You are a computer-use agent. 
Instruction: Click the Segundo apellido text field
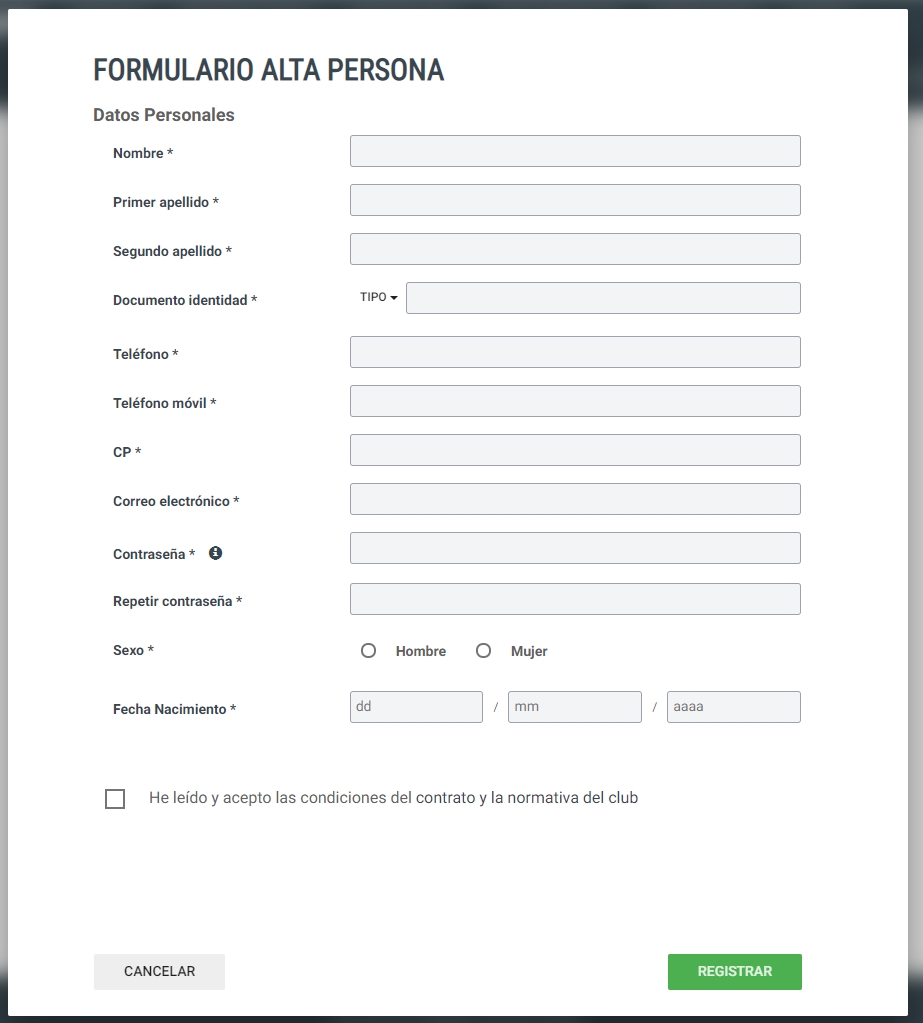point(575,249)
